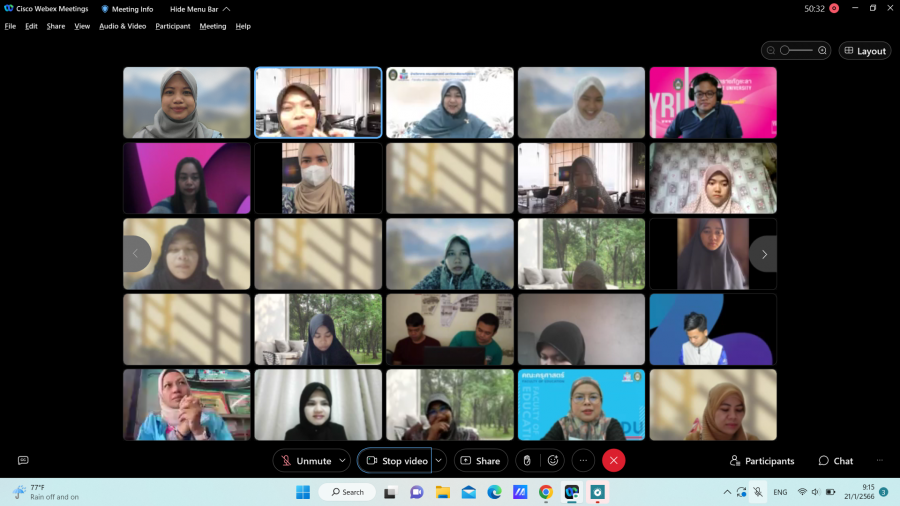Open the Chat panel
This screenshot has height=506, width=900.
tap(836, 461)
